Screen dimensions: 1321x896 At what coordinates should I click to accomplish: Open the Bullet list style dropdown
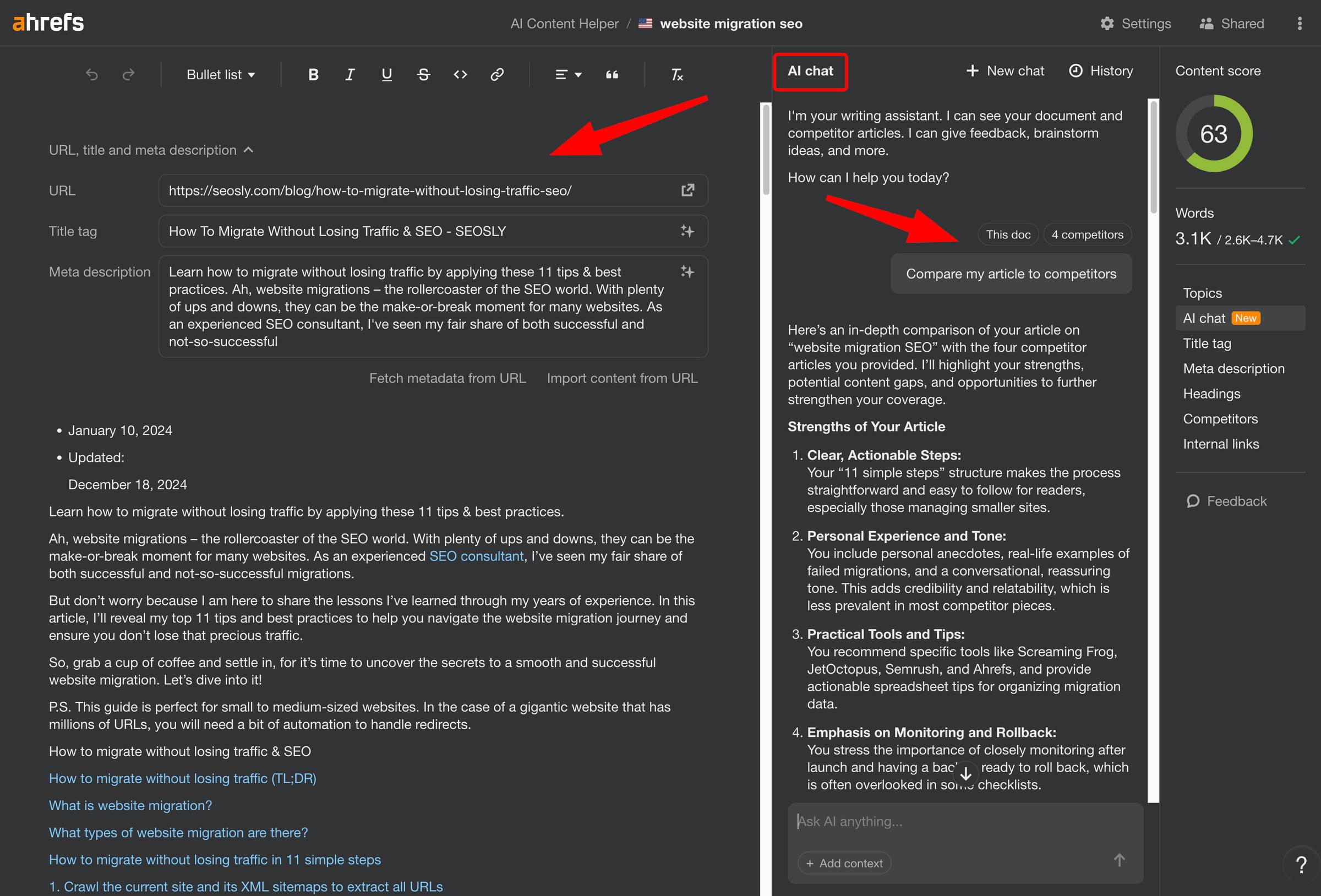coord(221,74)
